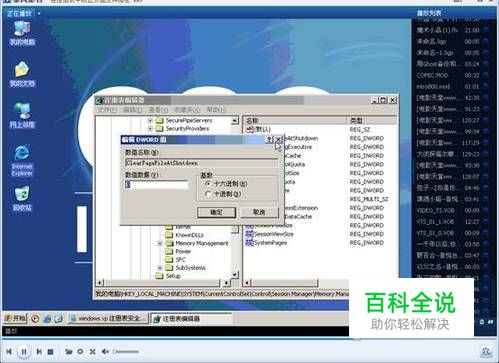Select the Internet Explorer desktop icon

coord(22,160)
